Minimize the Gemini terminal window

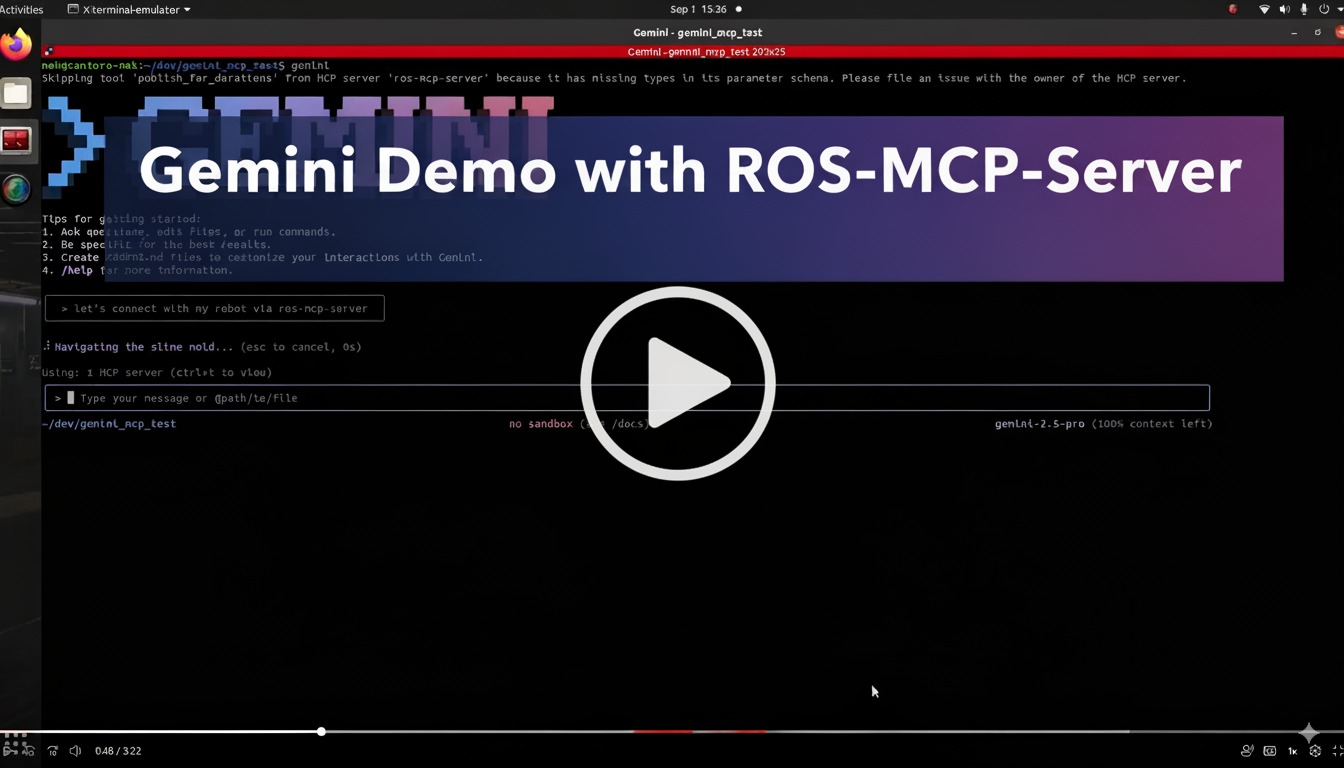pos(1293,33)
